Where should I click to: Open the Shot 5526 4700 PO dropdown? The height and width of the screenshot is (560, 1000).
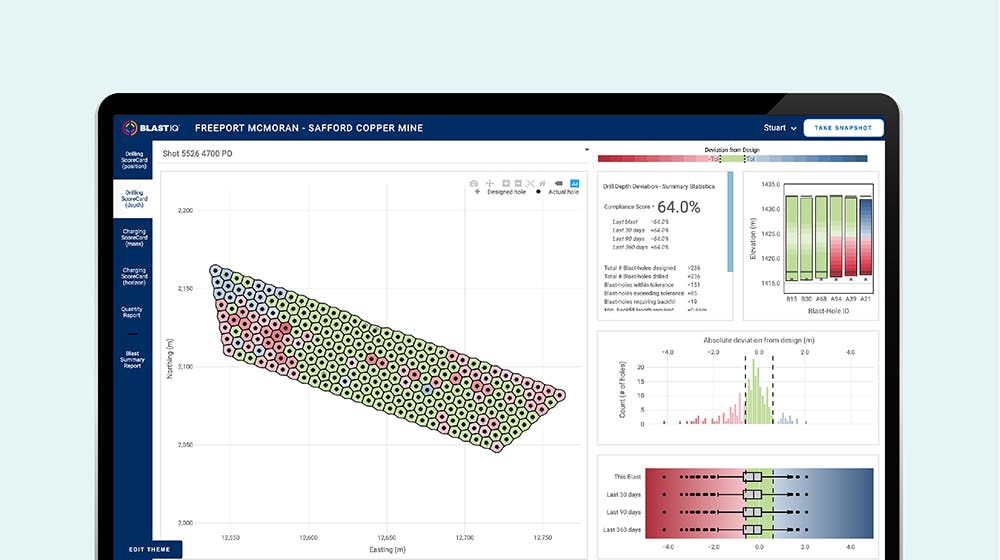click(375, 153)
